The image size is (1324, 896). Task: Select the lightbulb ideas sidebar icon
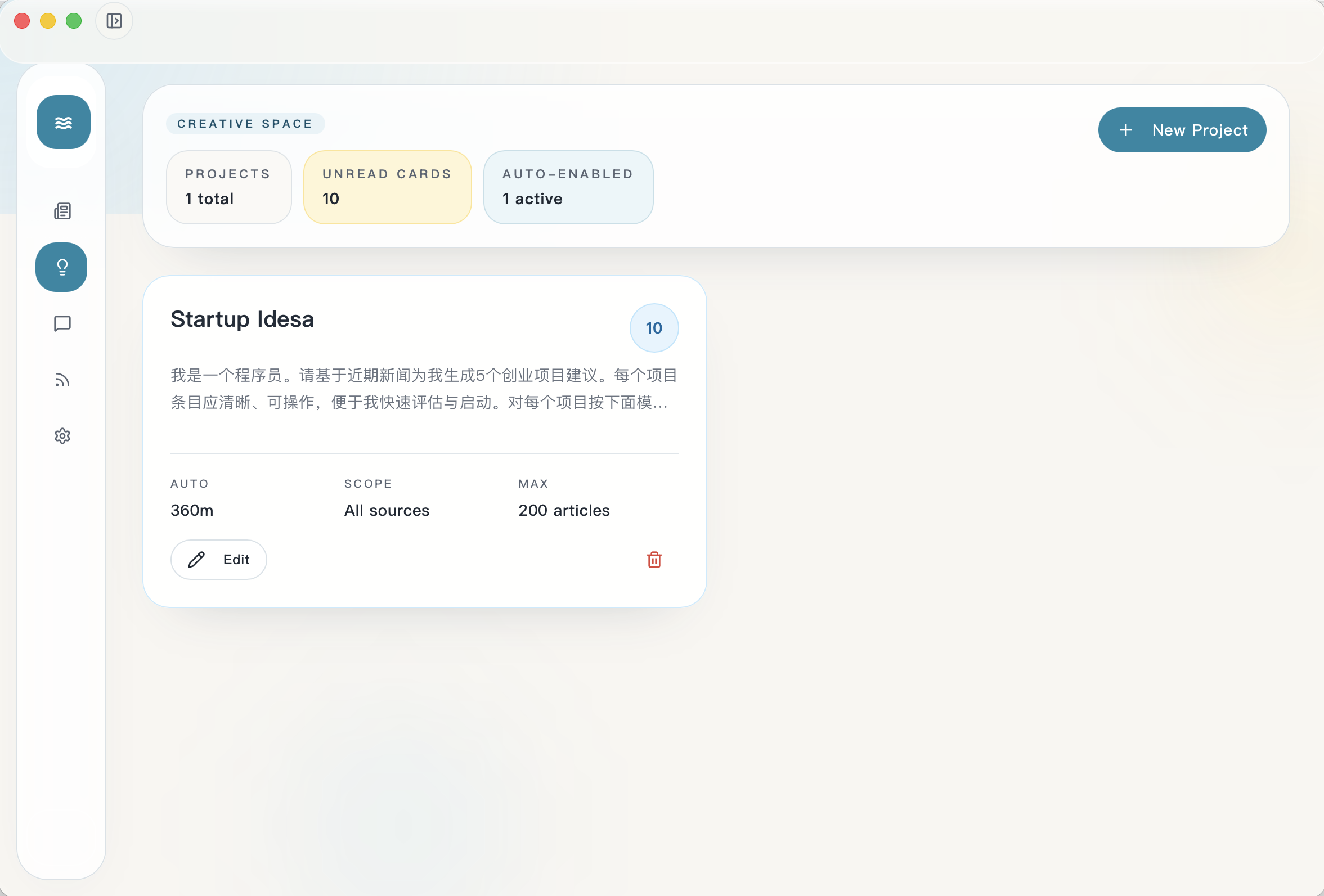point(61,267)
